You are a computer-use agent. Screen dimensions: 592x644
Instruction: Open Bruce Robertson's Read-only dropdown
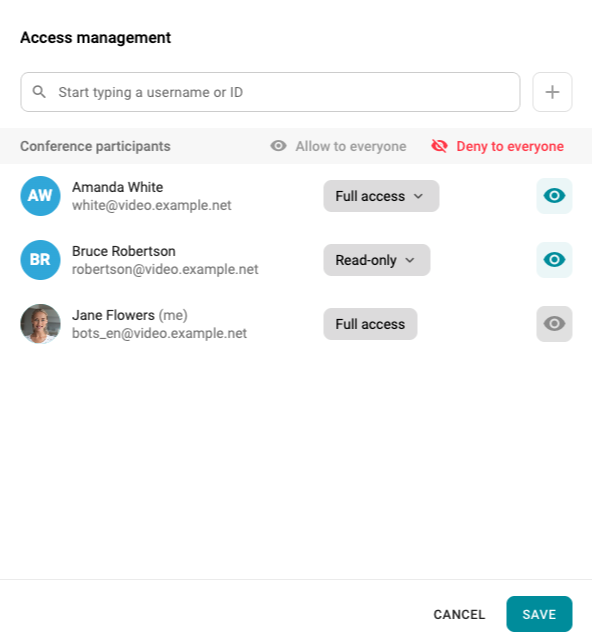click(x=377, y=260)
